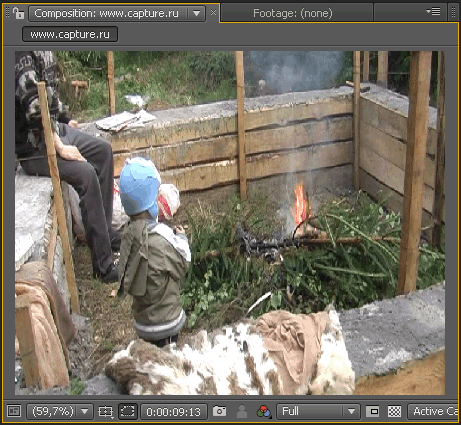Take a snapshot with camera icon

219,411
